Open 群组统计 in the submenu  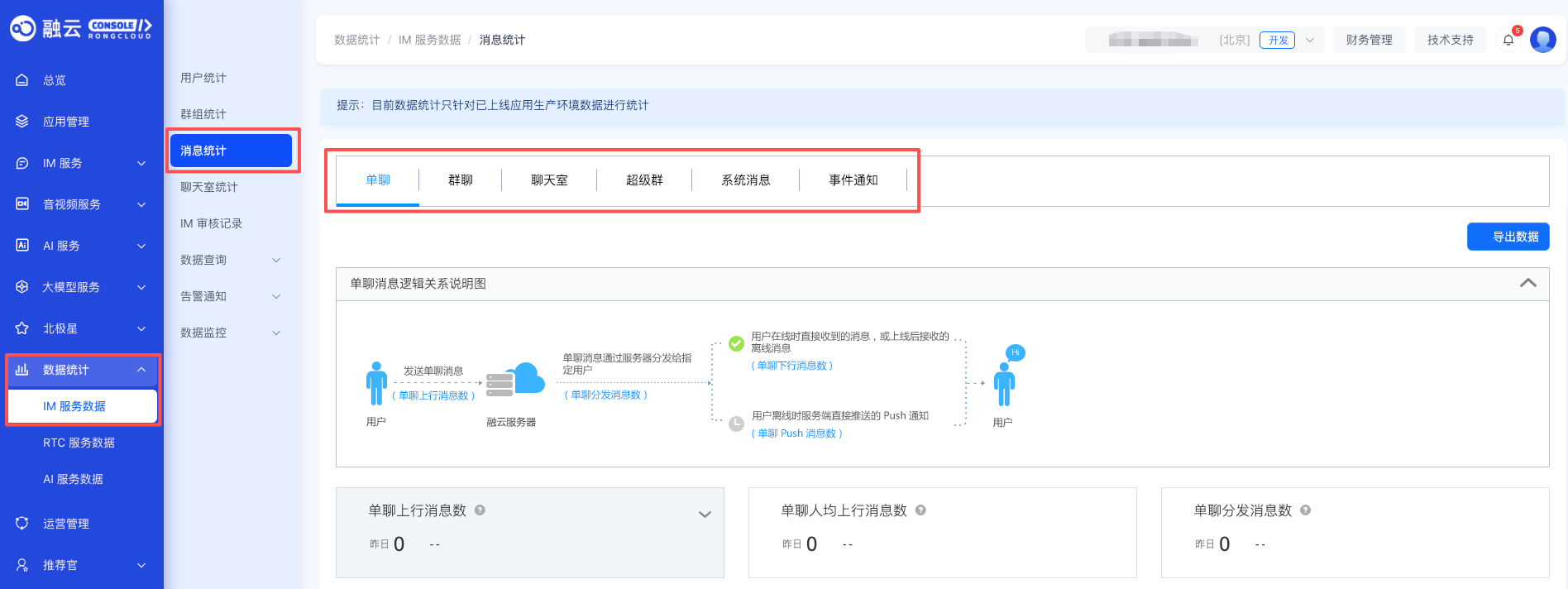point(203,114)
